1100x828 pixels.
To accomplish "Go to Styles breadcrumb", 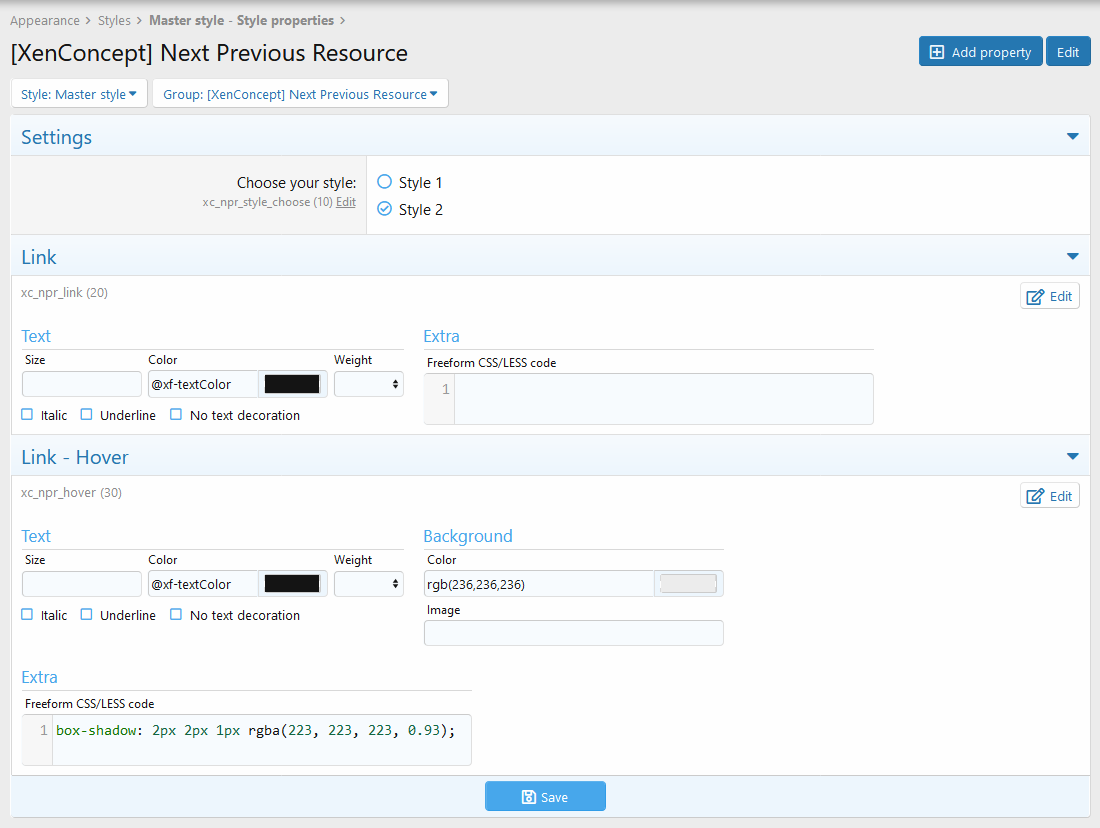I will pos(114,20).
